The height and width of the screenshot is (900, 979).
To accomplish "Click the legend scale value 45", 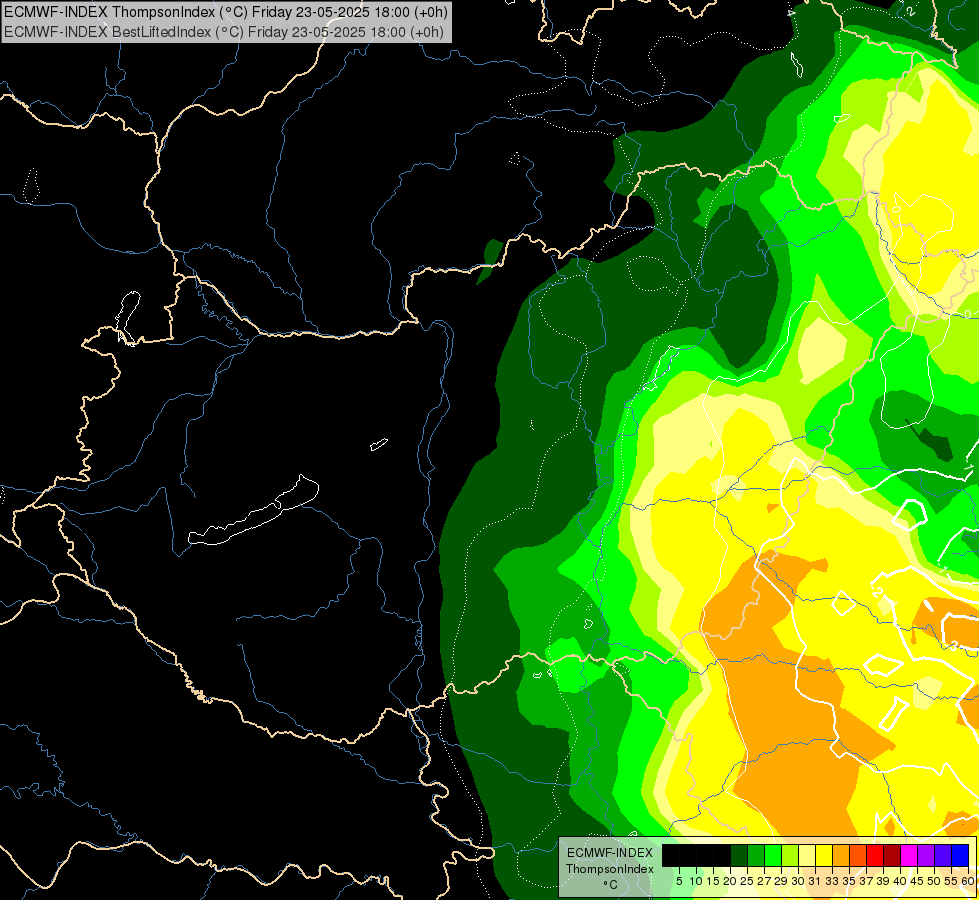I will pyautogui.click(x=917, y=881).
